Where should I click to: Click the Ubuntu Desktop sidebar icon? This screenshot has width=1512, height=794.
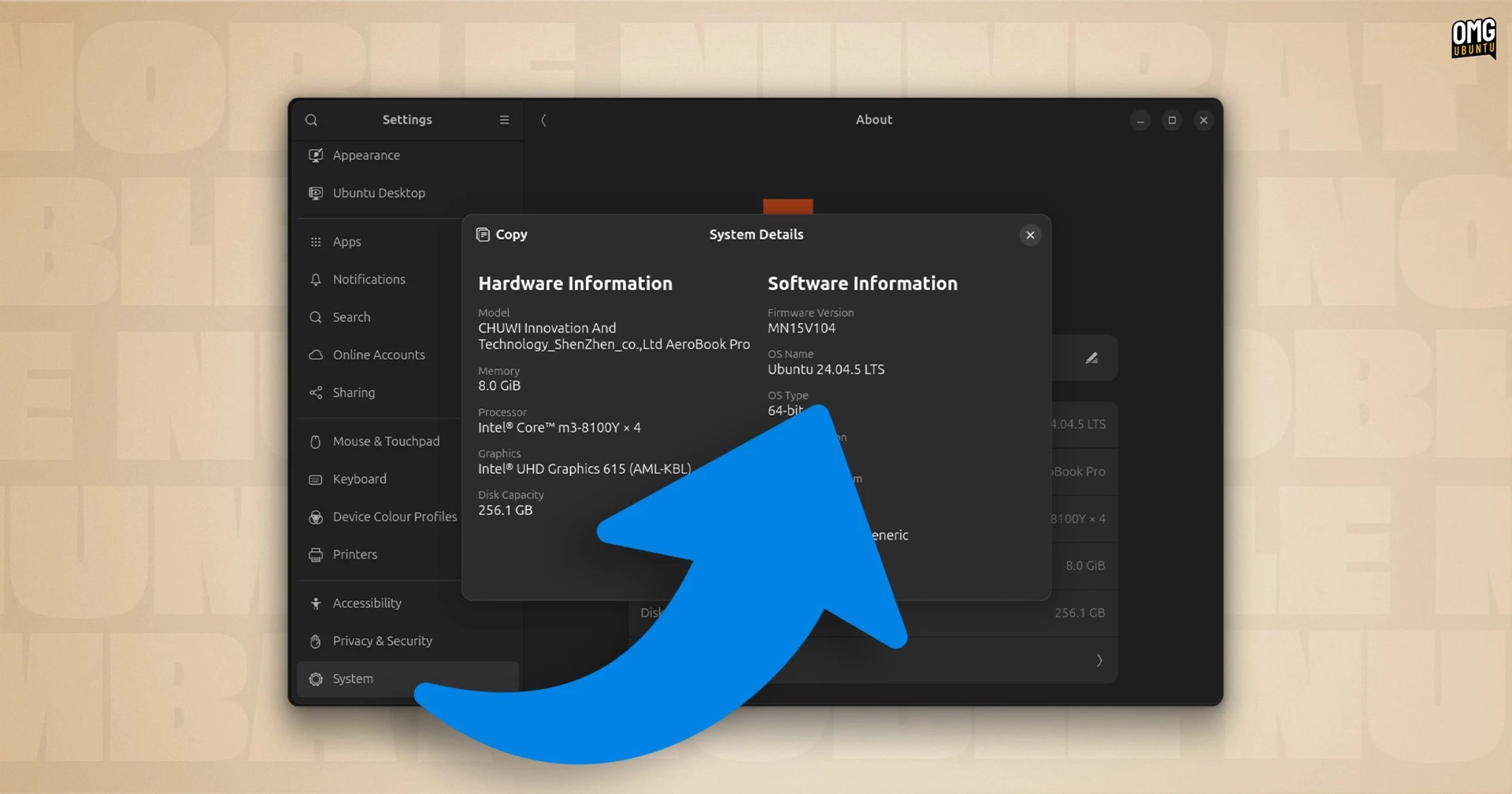click(316, 193)
